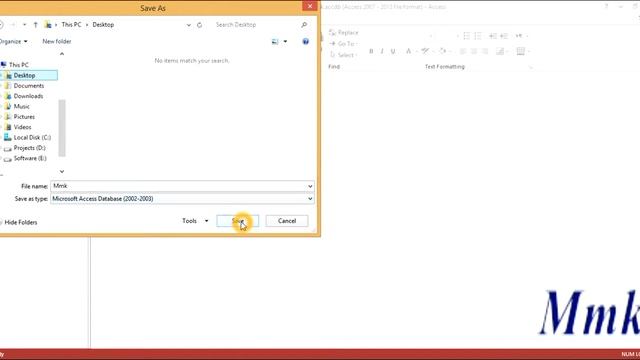The width and height of the screenshot is (640, 360).
Task: Open the recent locations dropdown arrow
Action: pyautogui.click(x=24, y=25)
